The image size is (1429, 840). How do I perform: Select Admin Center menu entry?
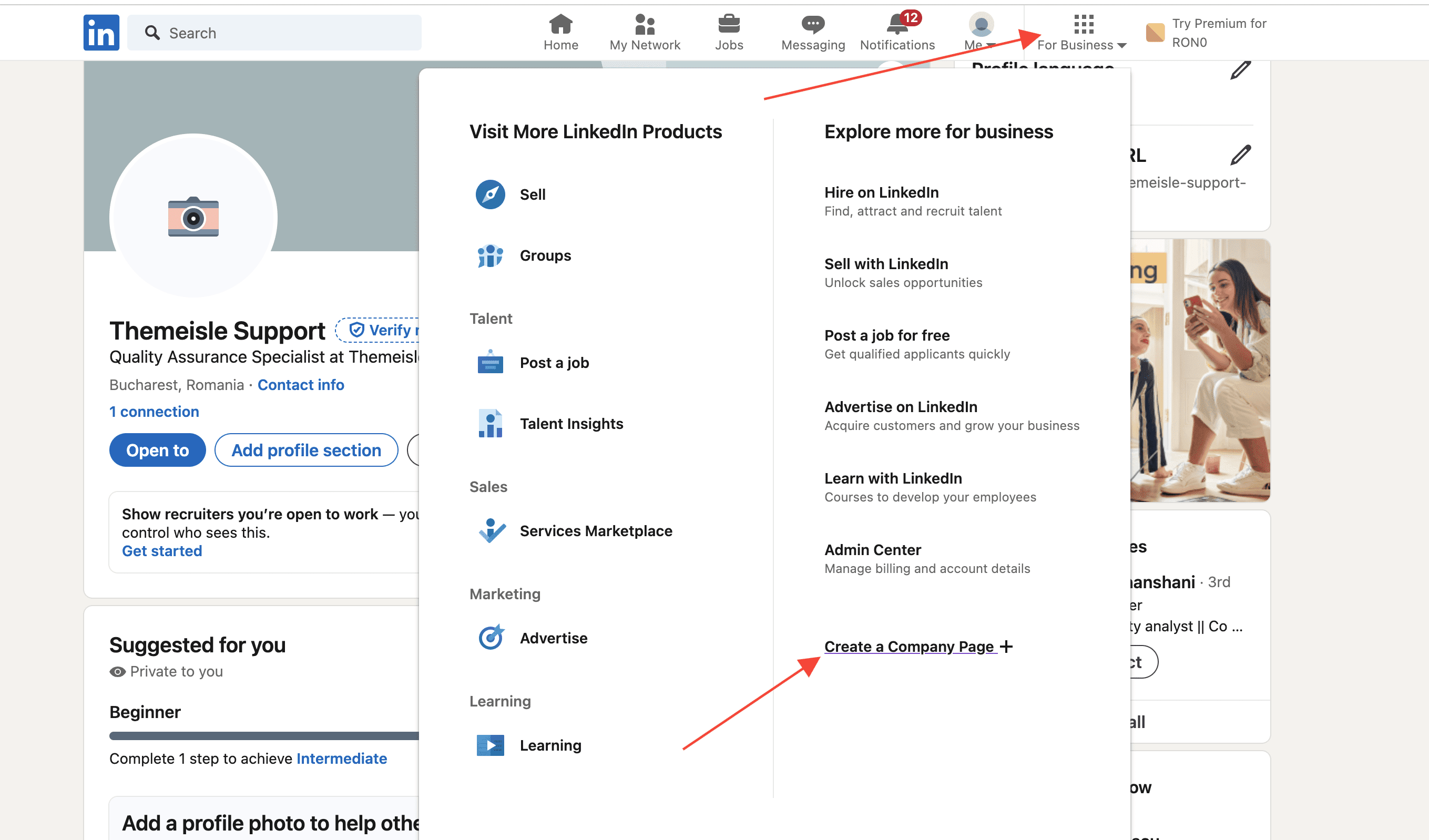872,550
